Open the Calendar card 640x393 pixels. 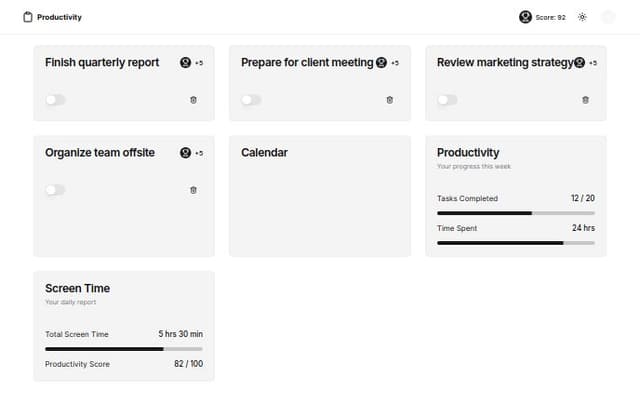(x=320, y=196)
